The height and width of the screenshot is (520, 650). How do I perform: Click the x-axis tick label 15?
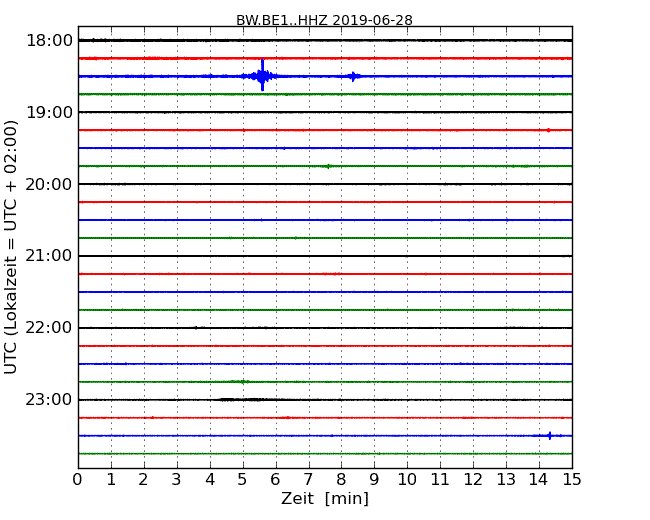point(572,480)
